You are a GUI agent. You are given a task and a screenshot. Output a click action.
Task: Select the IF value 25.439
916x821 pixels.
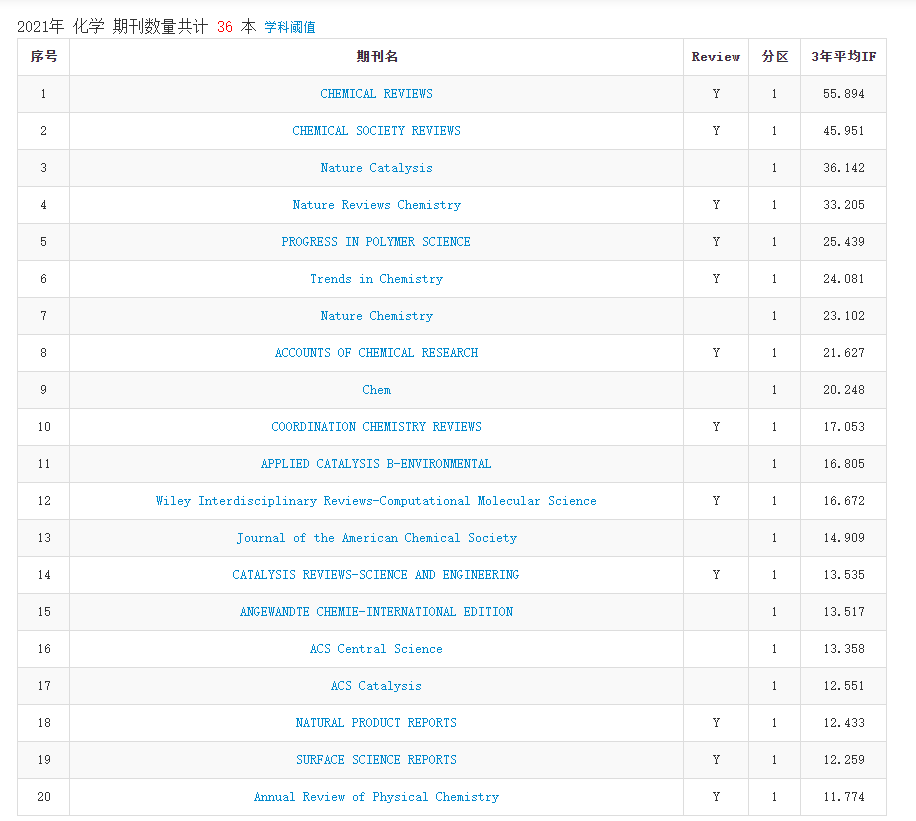[844, 241]
